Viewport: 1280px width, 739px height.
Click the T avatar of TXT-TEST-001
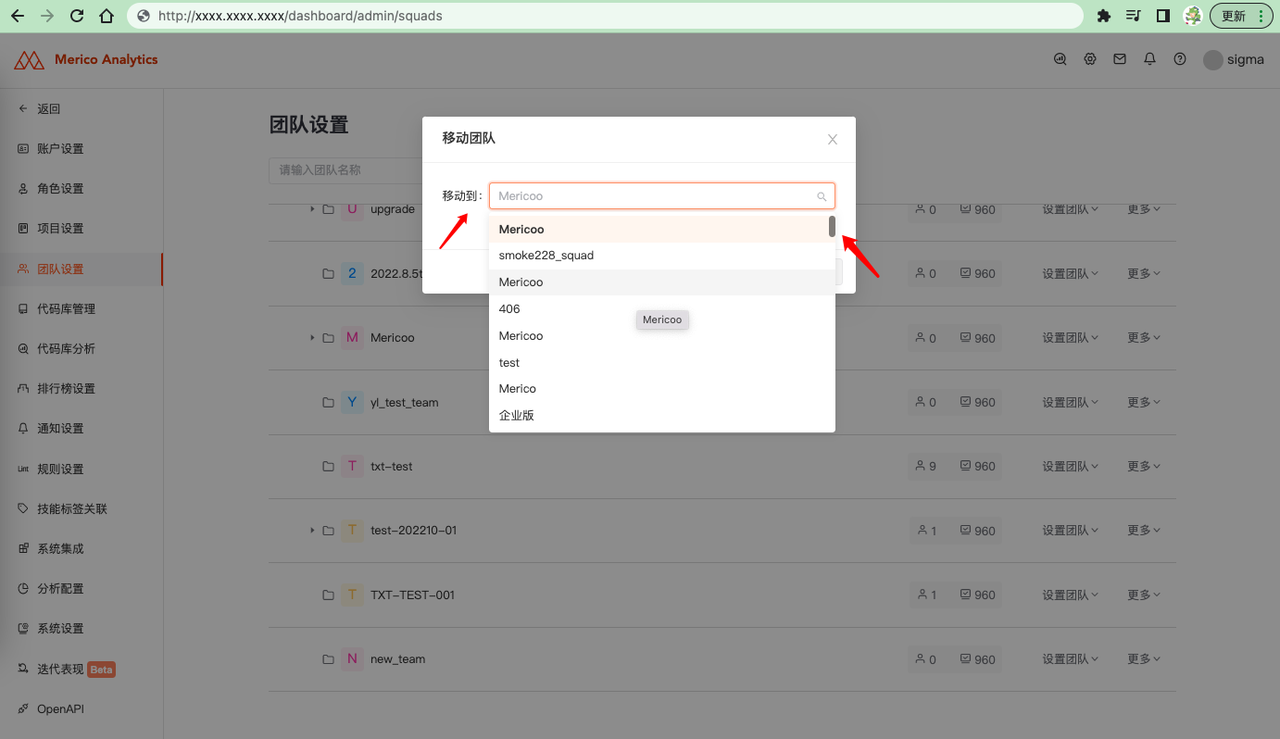point(352,595)
